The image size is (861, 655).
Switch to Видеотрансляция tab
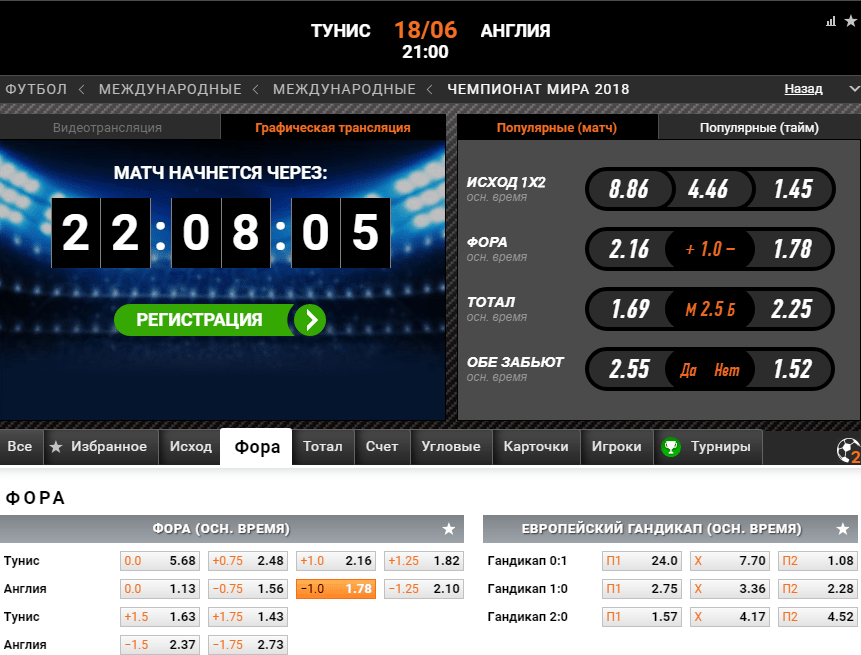108,127
